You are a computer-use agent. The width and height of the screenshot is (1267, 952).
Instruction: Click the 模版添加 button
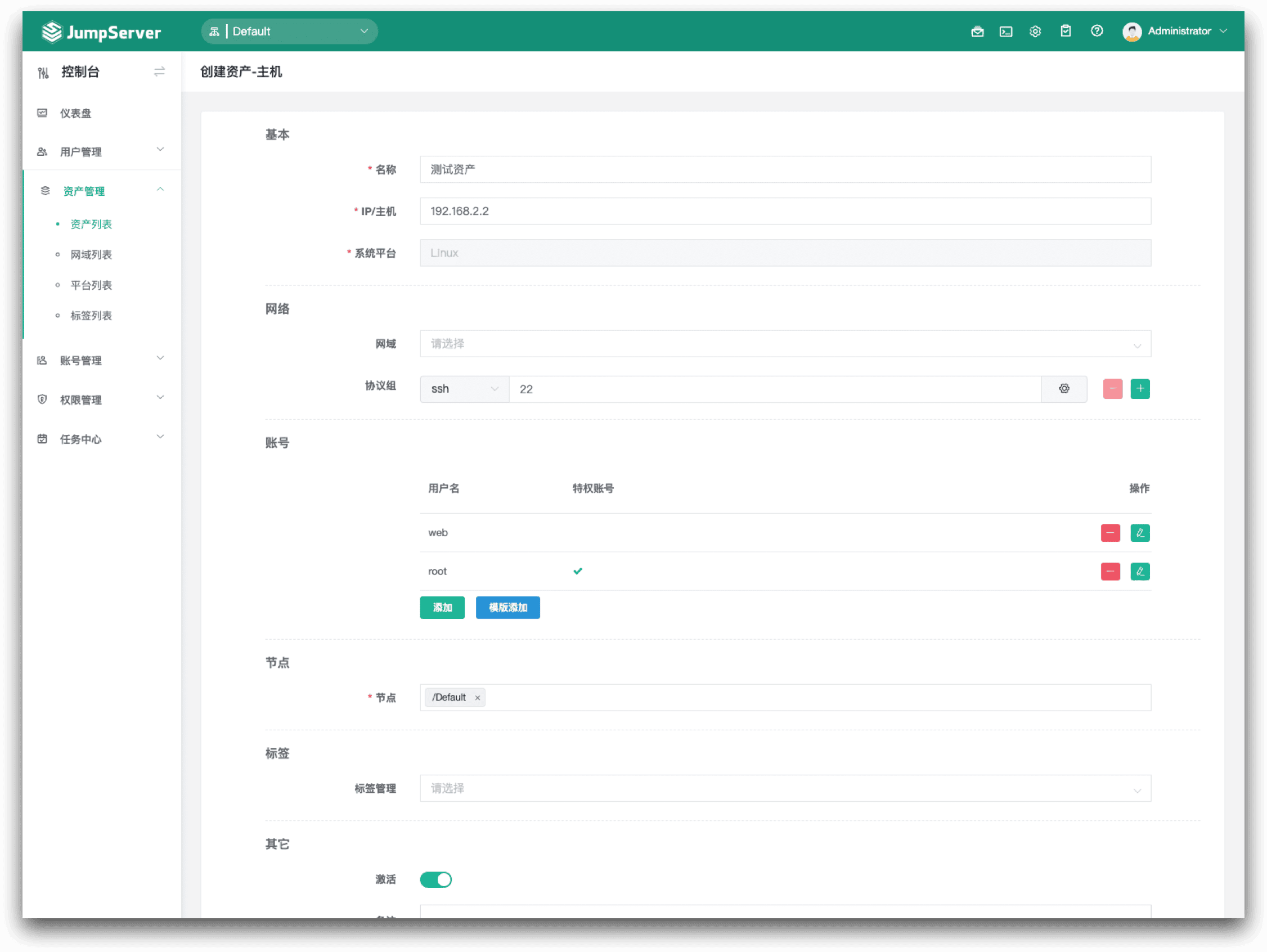[x=507, y=607]
